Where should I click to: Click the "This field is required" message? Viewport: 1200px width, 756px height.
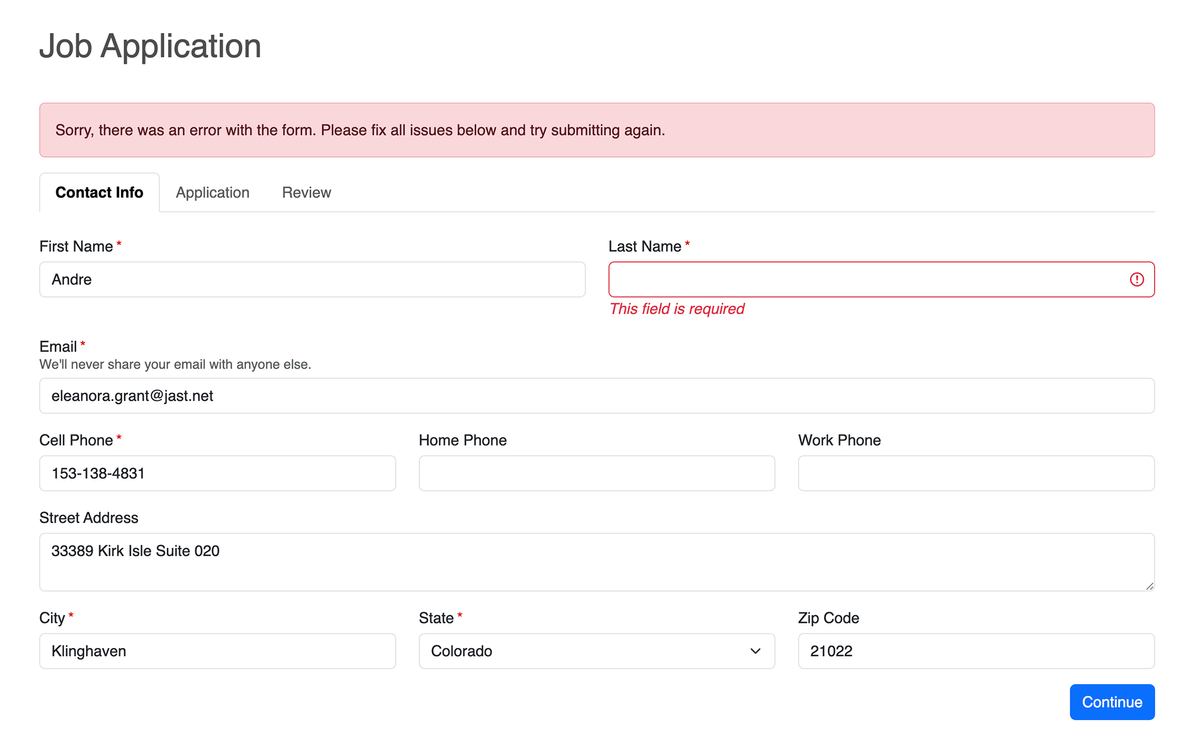pyautogui.click(x=677, y=309)
